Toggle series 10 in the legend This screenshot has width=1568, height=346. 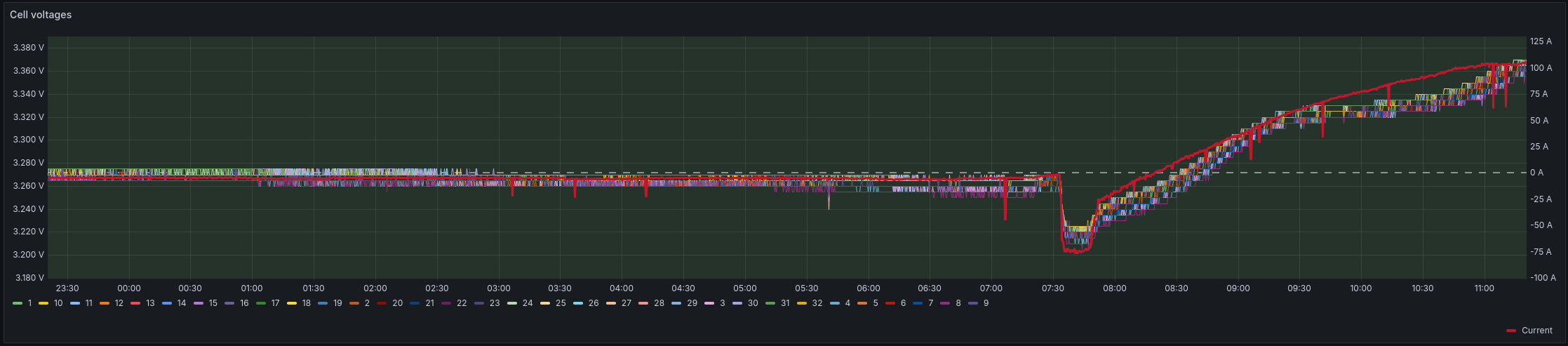click(58, 303)
